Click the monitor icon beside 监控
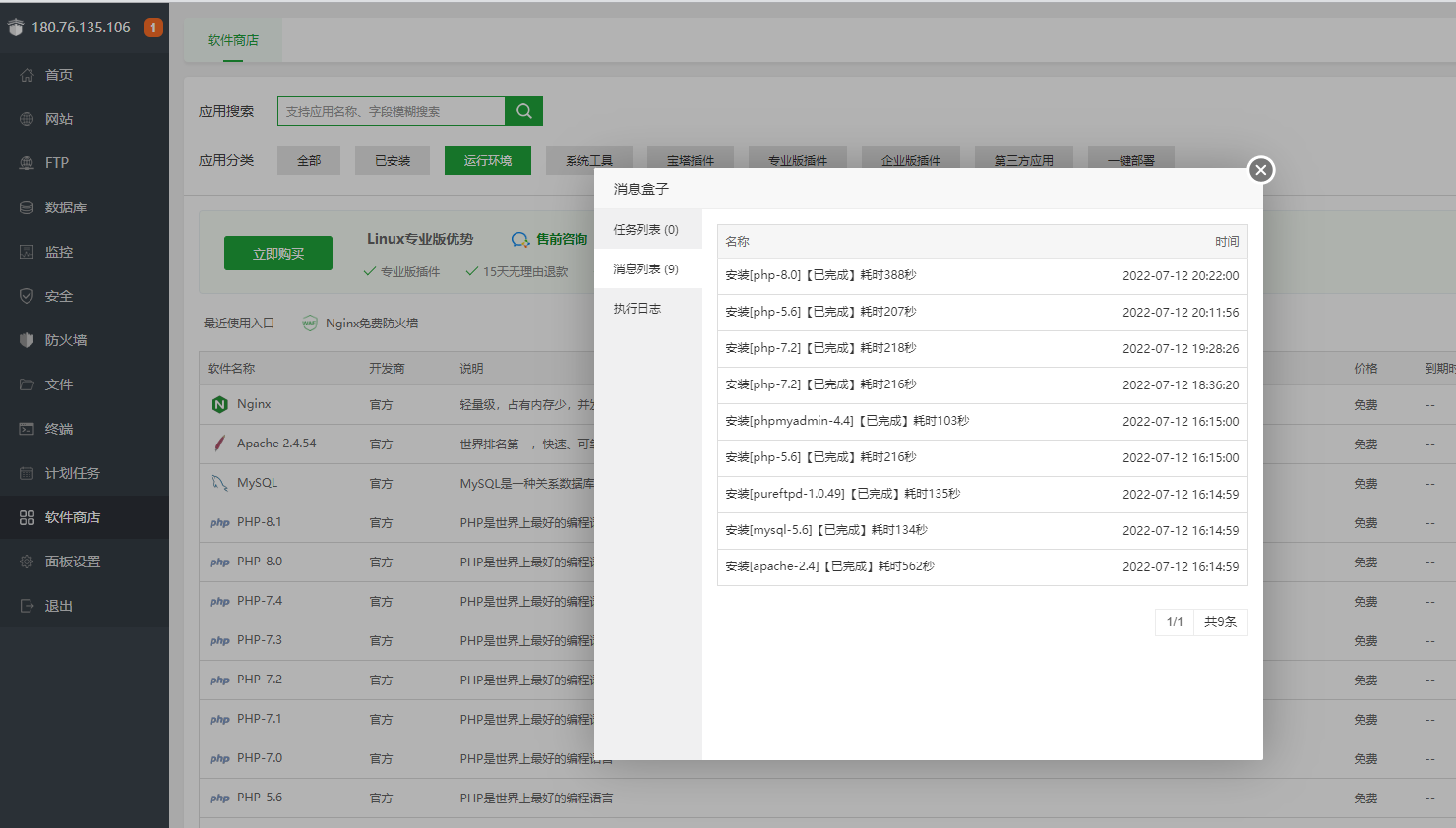This screenshot has width=1456, height=828. 27,252
